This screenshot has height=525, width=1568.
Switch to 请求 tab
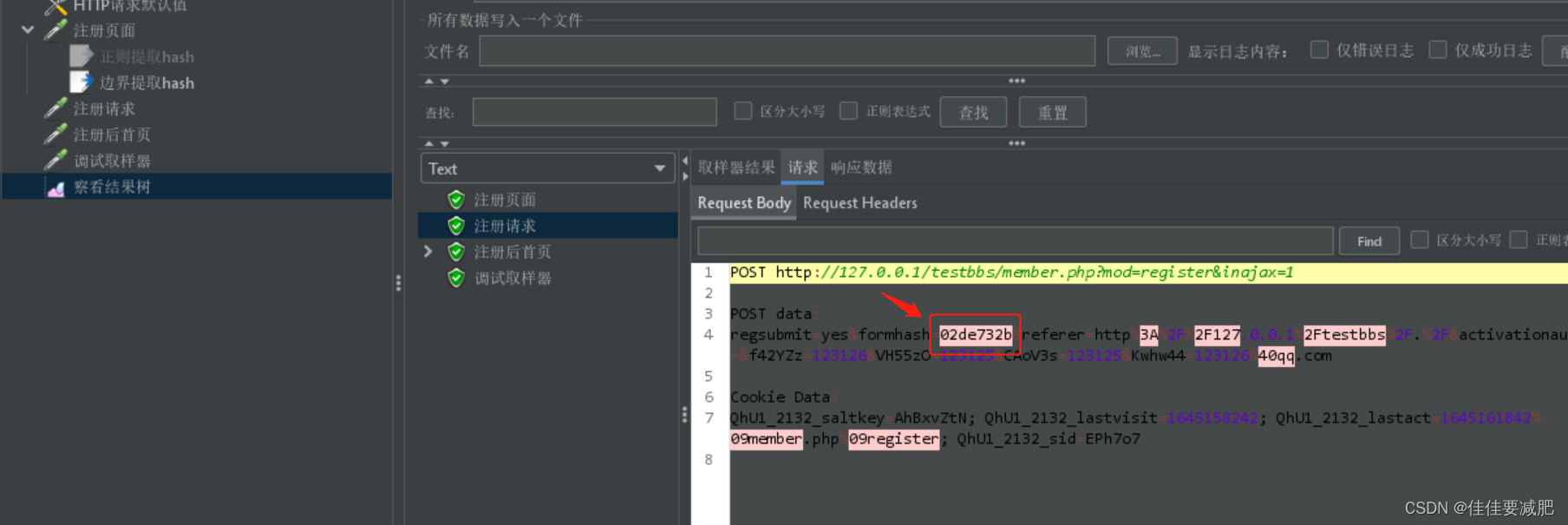[x=802, y=167]
